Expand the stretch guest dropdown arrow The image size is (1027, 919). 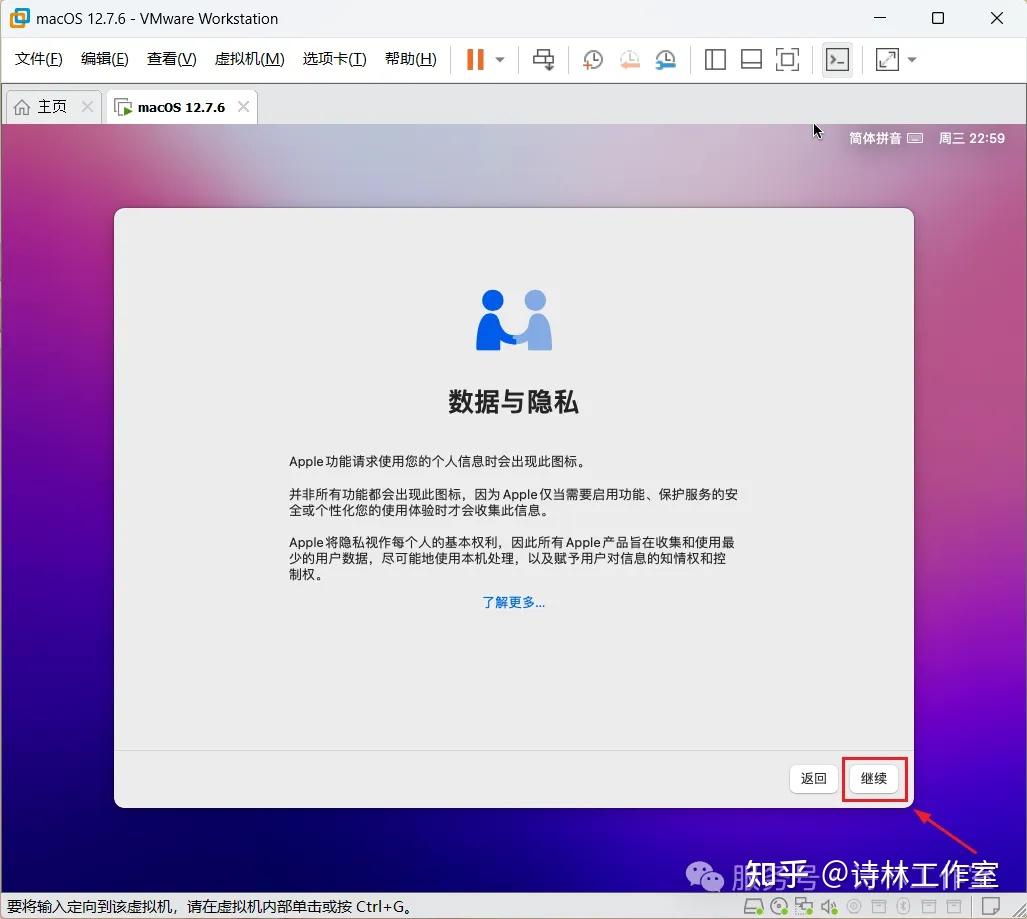[x=912, y=60]
